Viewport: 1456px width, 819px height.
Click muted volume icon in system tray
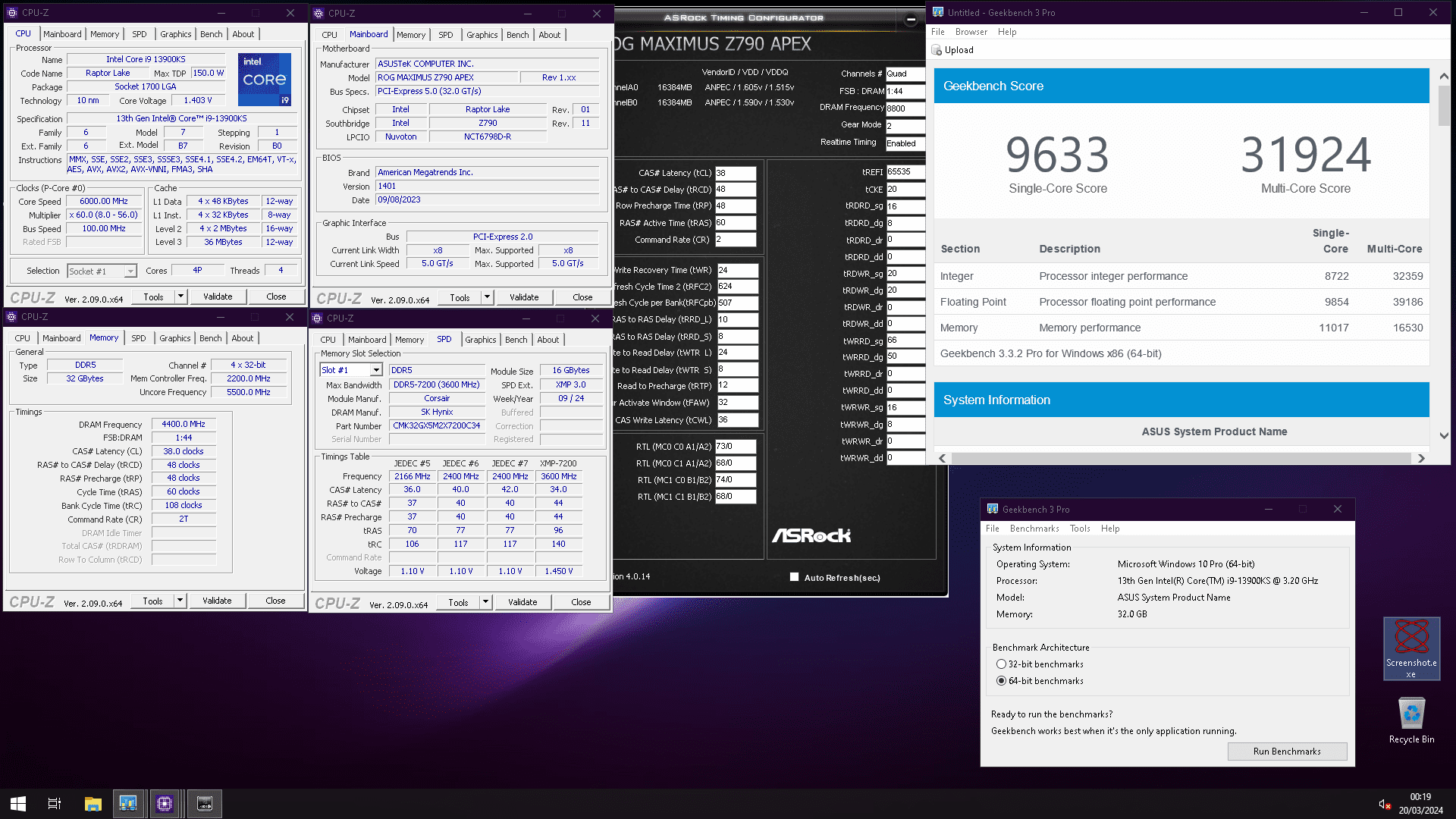[1384, 804]
